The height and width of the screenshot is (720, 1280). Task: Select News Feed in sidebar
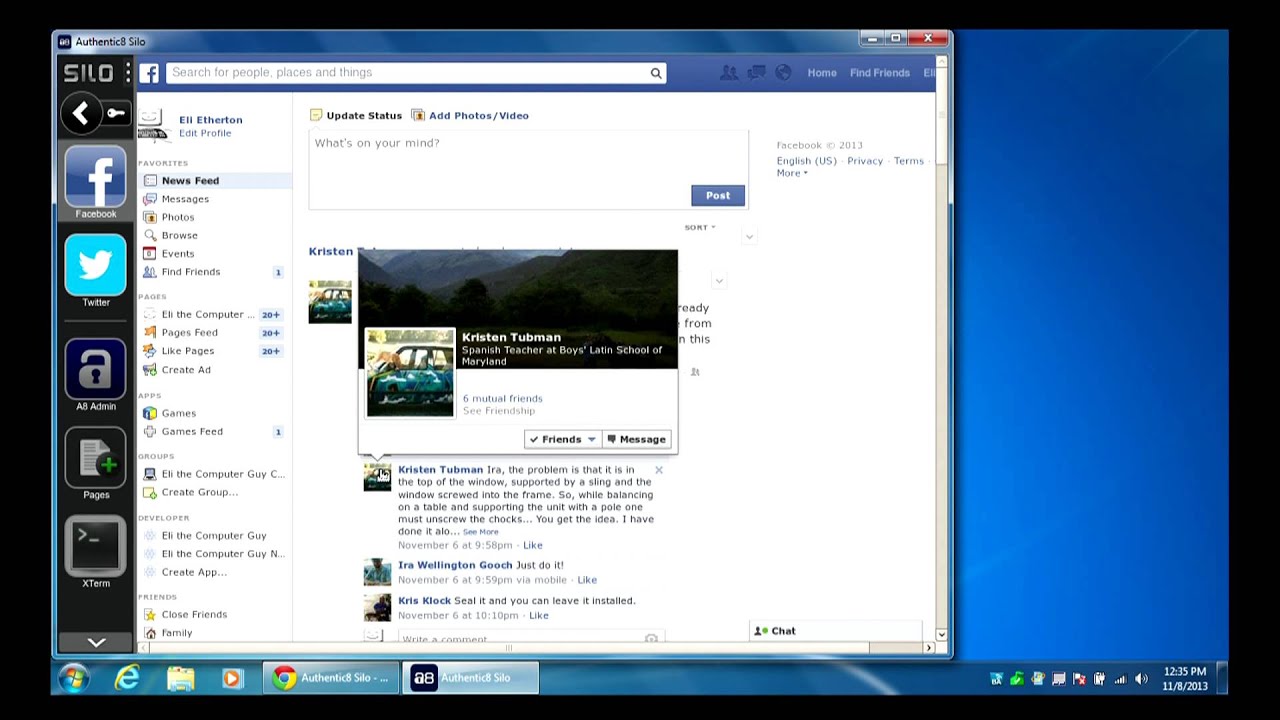click(x=190, y=181)
